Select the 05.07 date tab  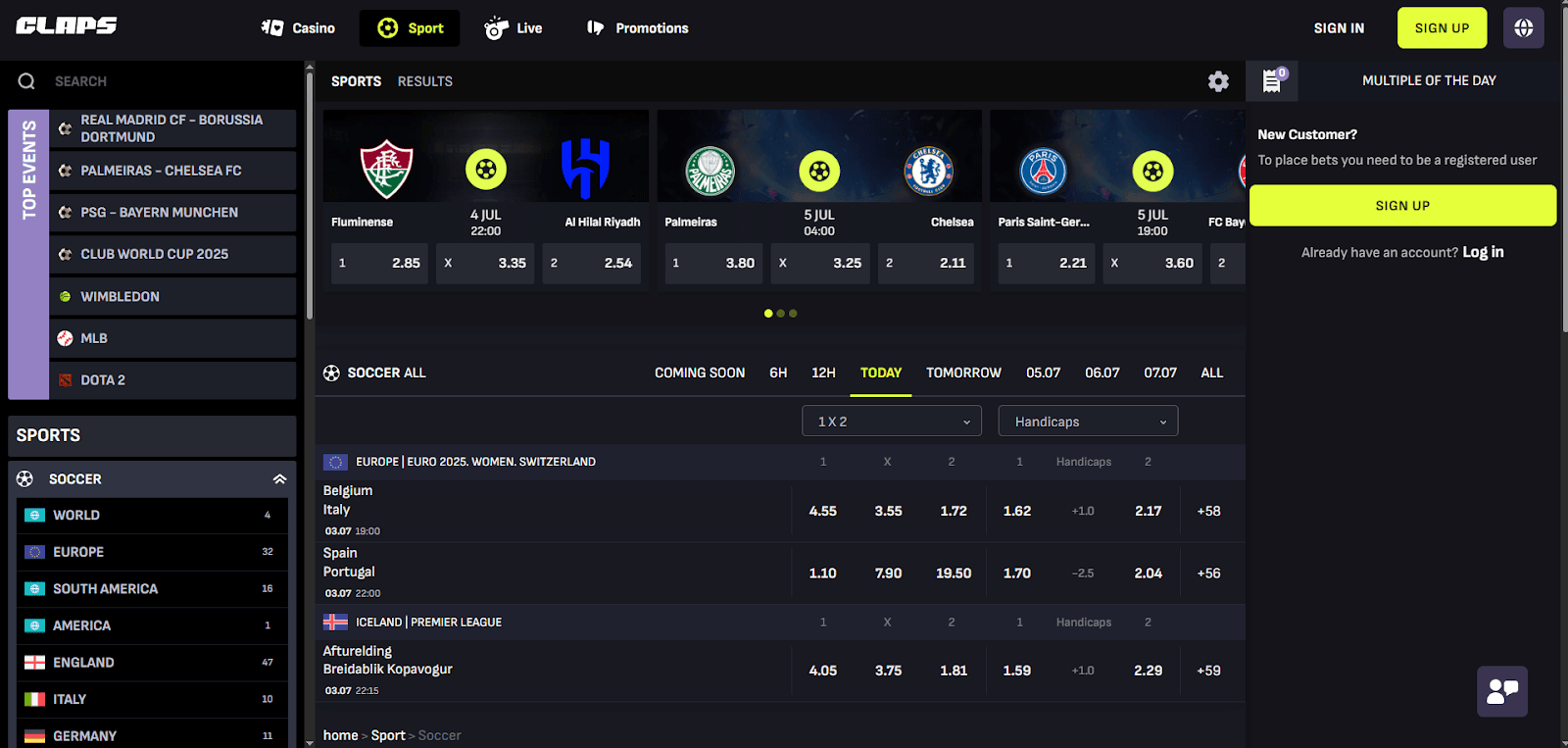coord(1043,373)
